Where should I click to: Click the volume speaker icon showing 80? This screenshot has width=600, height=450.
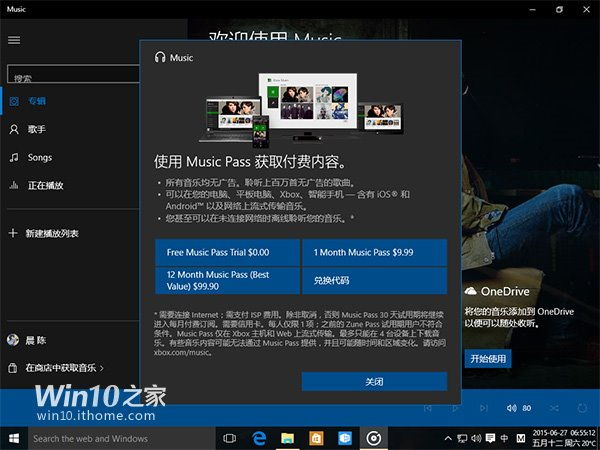[x=512, y=408]
